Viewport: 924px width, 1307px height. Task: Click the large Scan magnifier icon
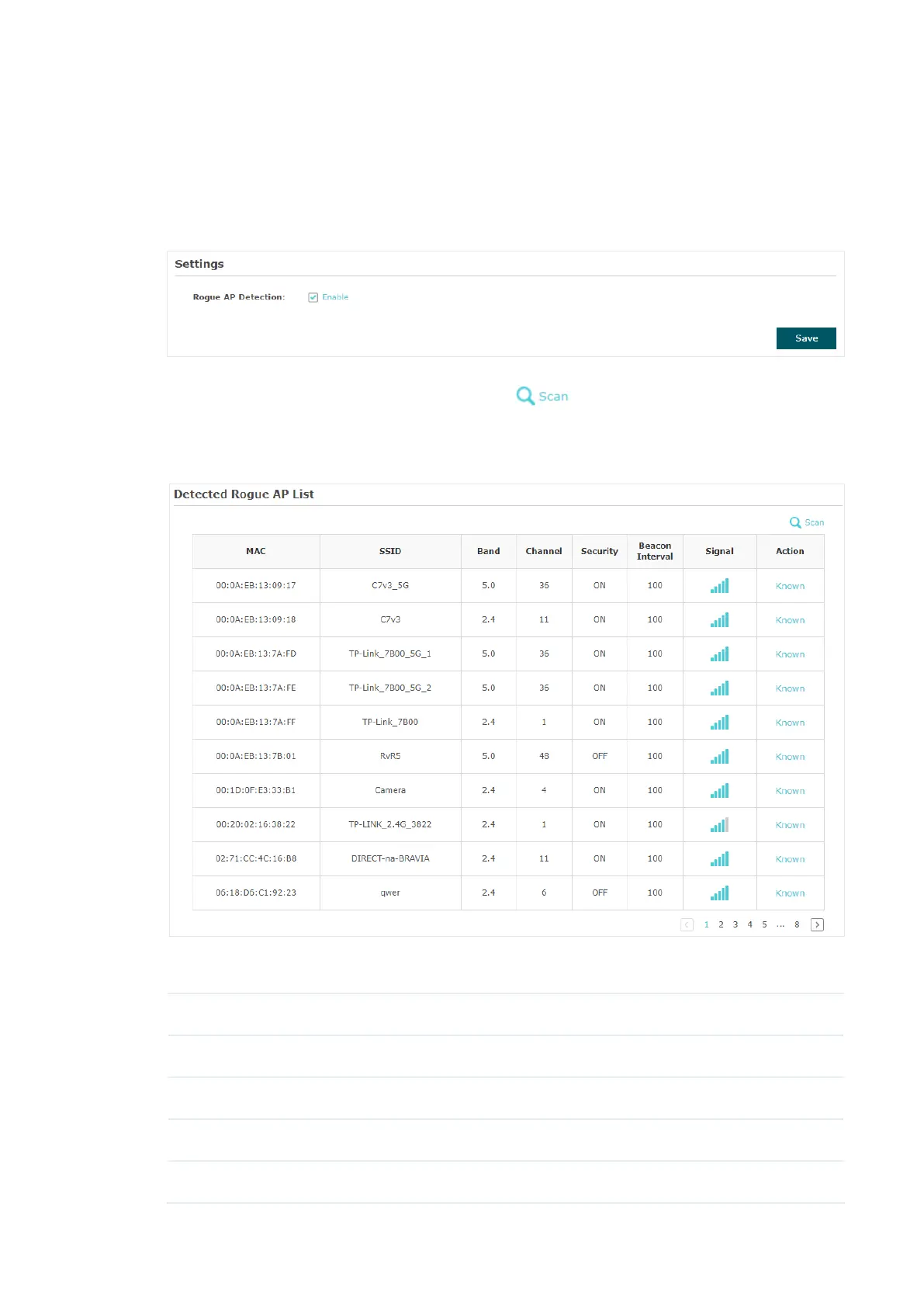pyautogui.click(x=525, y=396)
